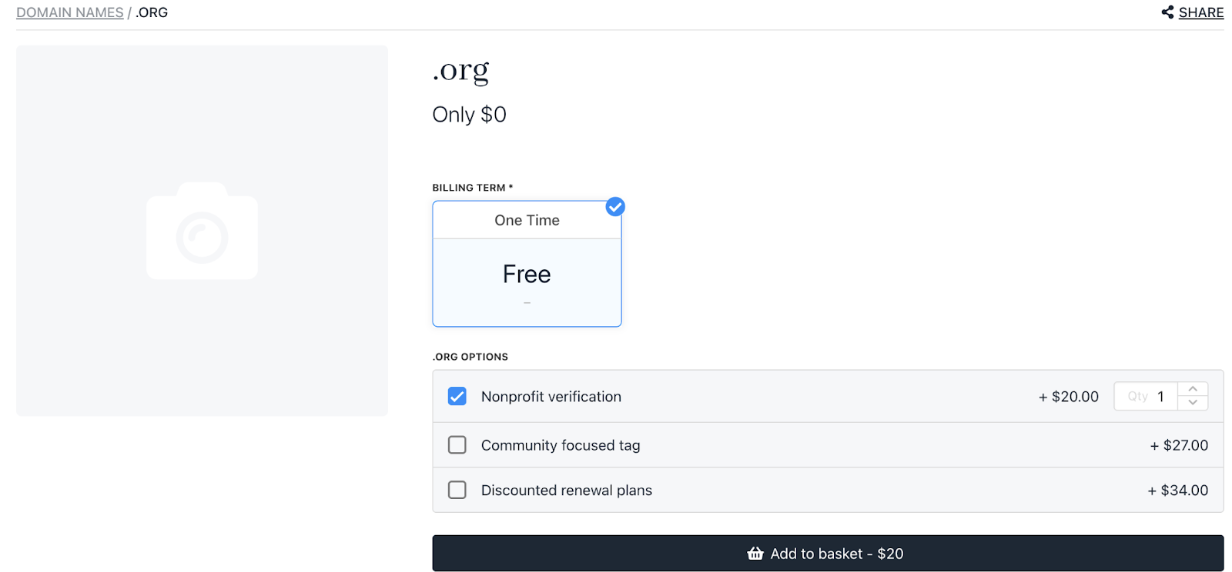Click the + $27.00 price text
This screenshot has height=572, width=1232.
[1179, 445]
